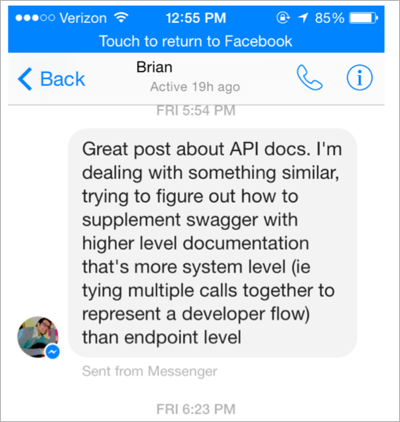Tap Brian's profile picture thumbnail

pyautogui.click(x=38, y=337)
